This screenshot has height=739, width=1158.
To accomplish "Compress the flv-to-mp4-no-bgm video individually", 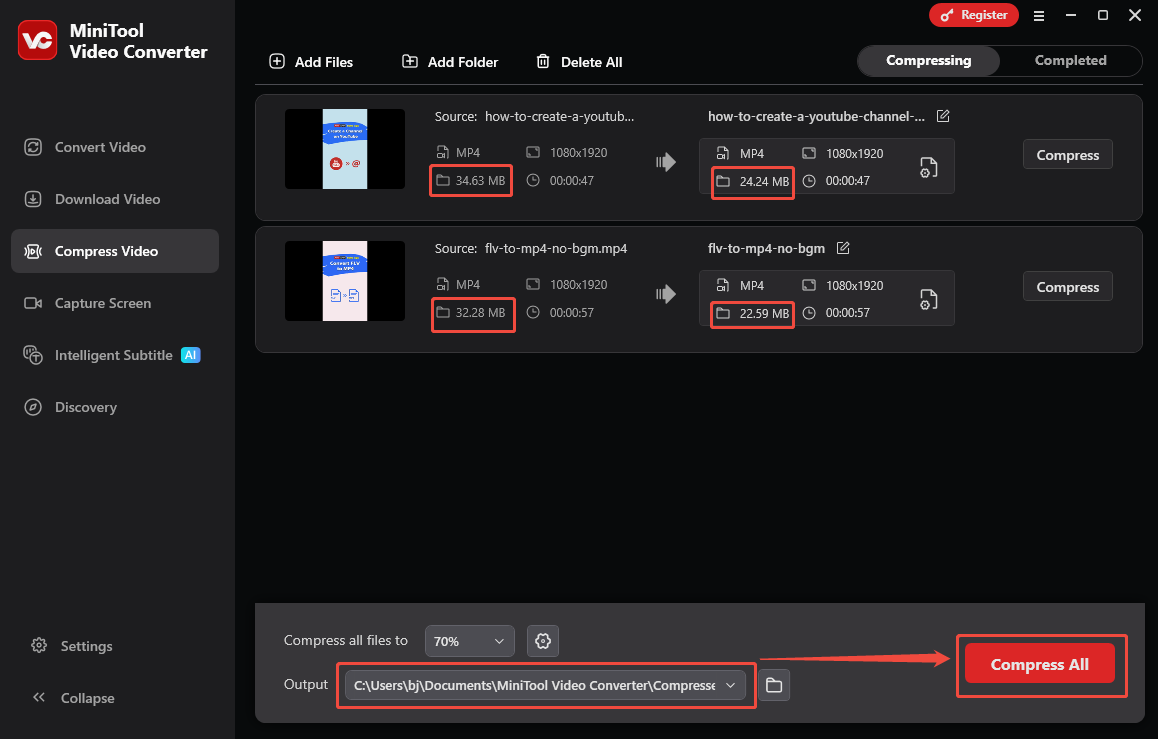I will click(x=1067, y=286).
